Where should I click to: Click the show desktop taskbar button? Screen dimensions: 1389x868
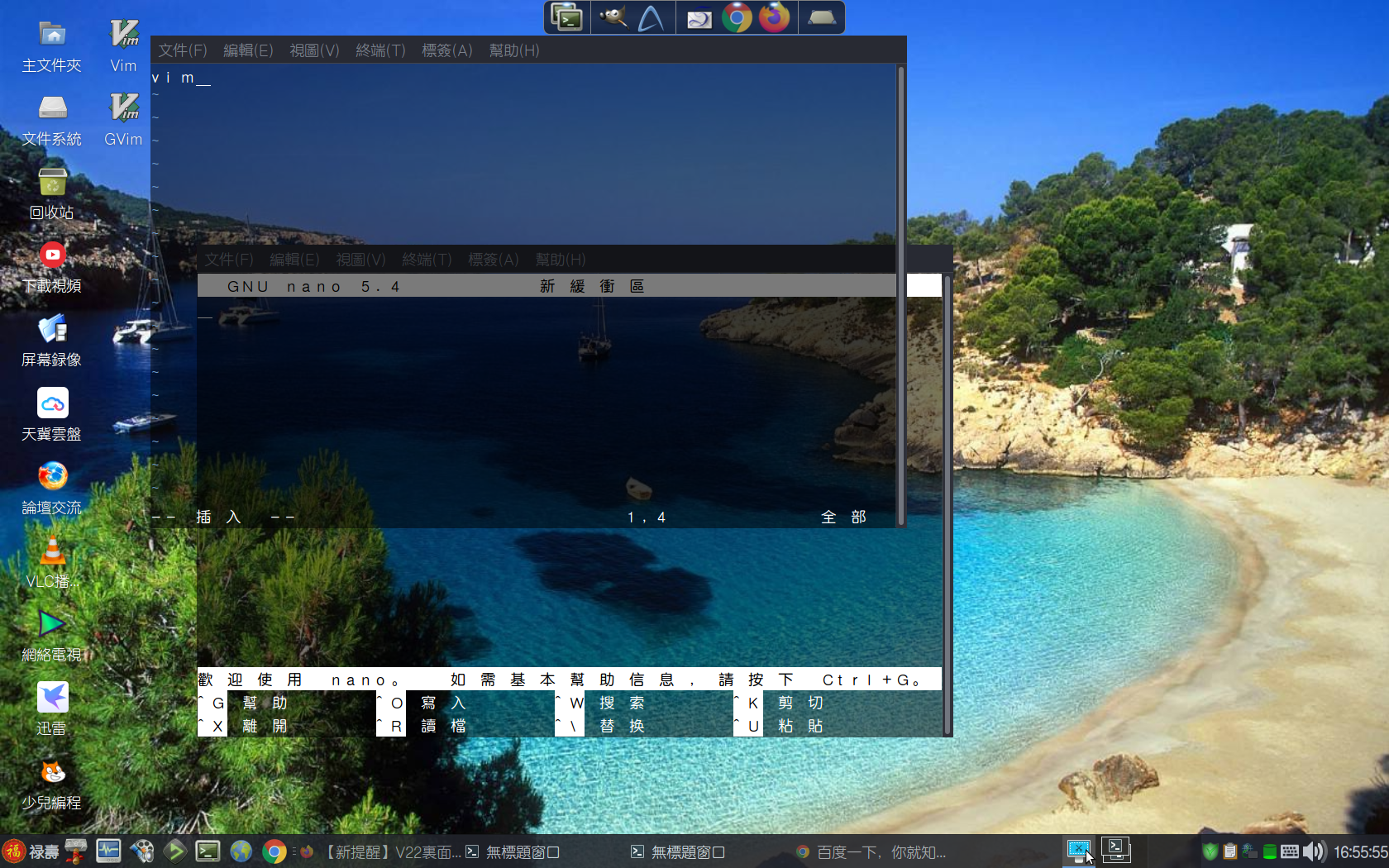(1078, 850)
